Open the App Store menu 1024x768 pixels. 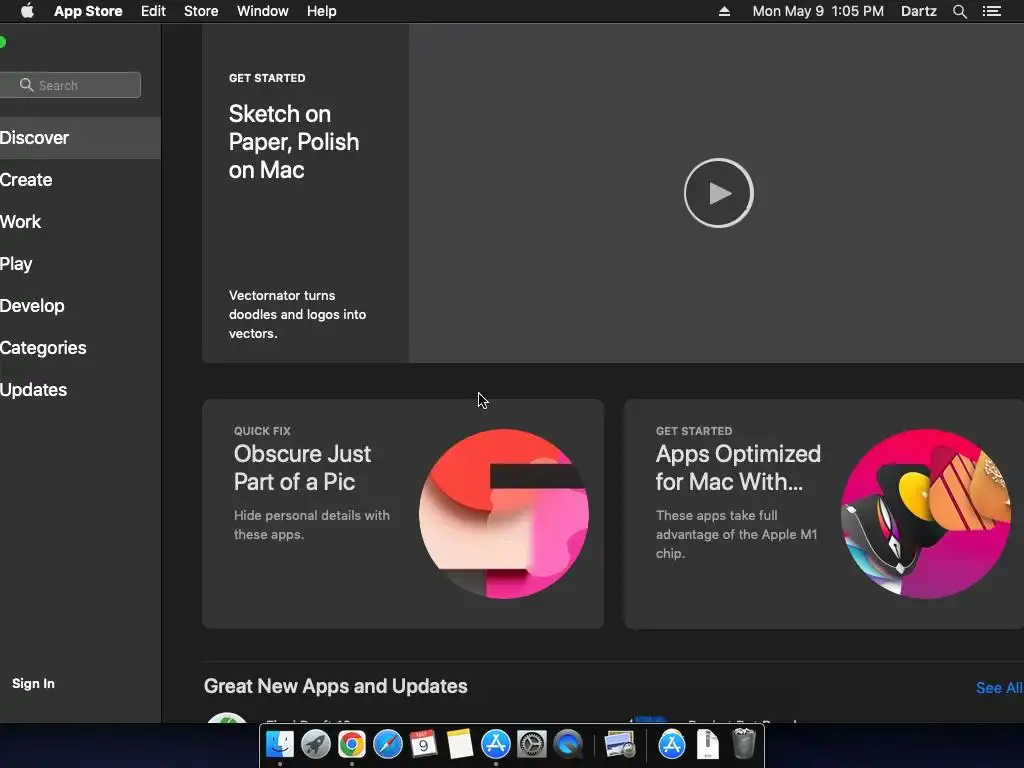click(x=88, y=11)
